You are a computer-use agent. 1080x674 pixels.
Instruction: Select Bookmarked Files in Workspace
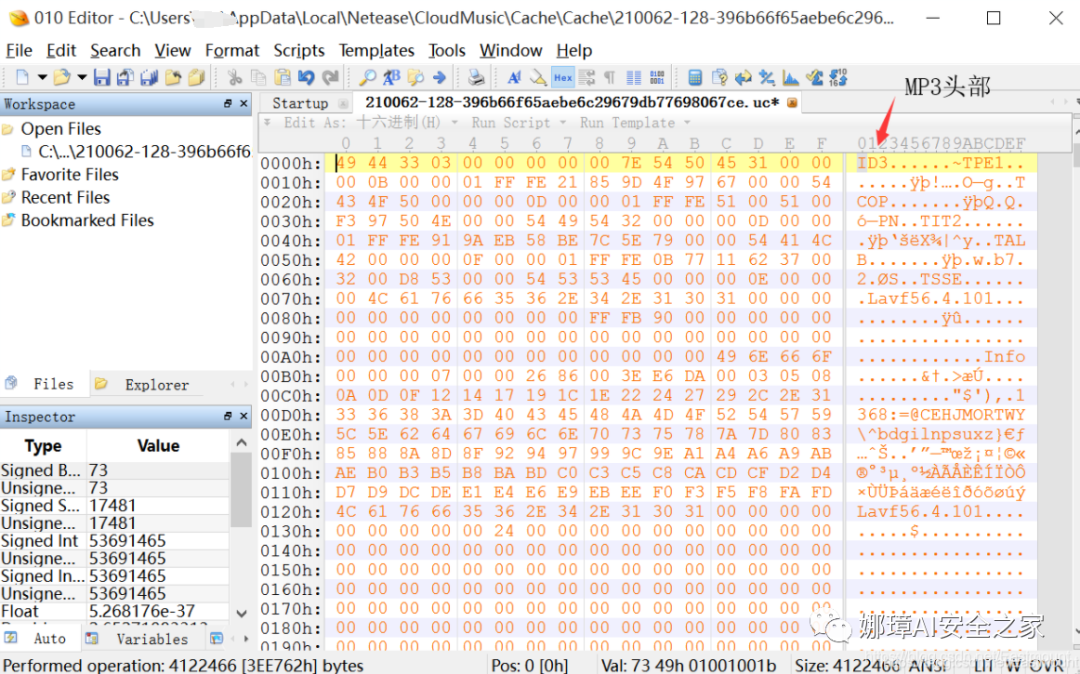(87, 220)
